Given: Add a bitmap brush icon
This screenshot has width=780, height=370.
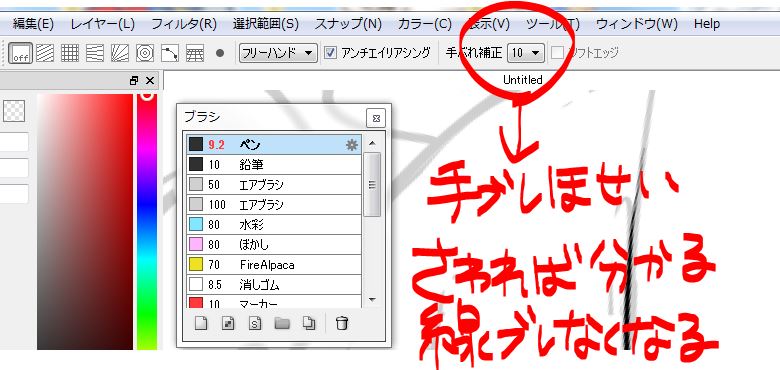Looking at the screenshot, I should (x=227, y=323).
